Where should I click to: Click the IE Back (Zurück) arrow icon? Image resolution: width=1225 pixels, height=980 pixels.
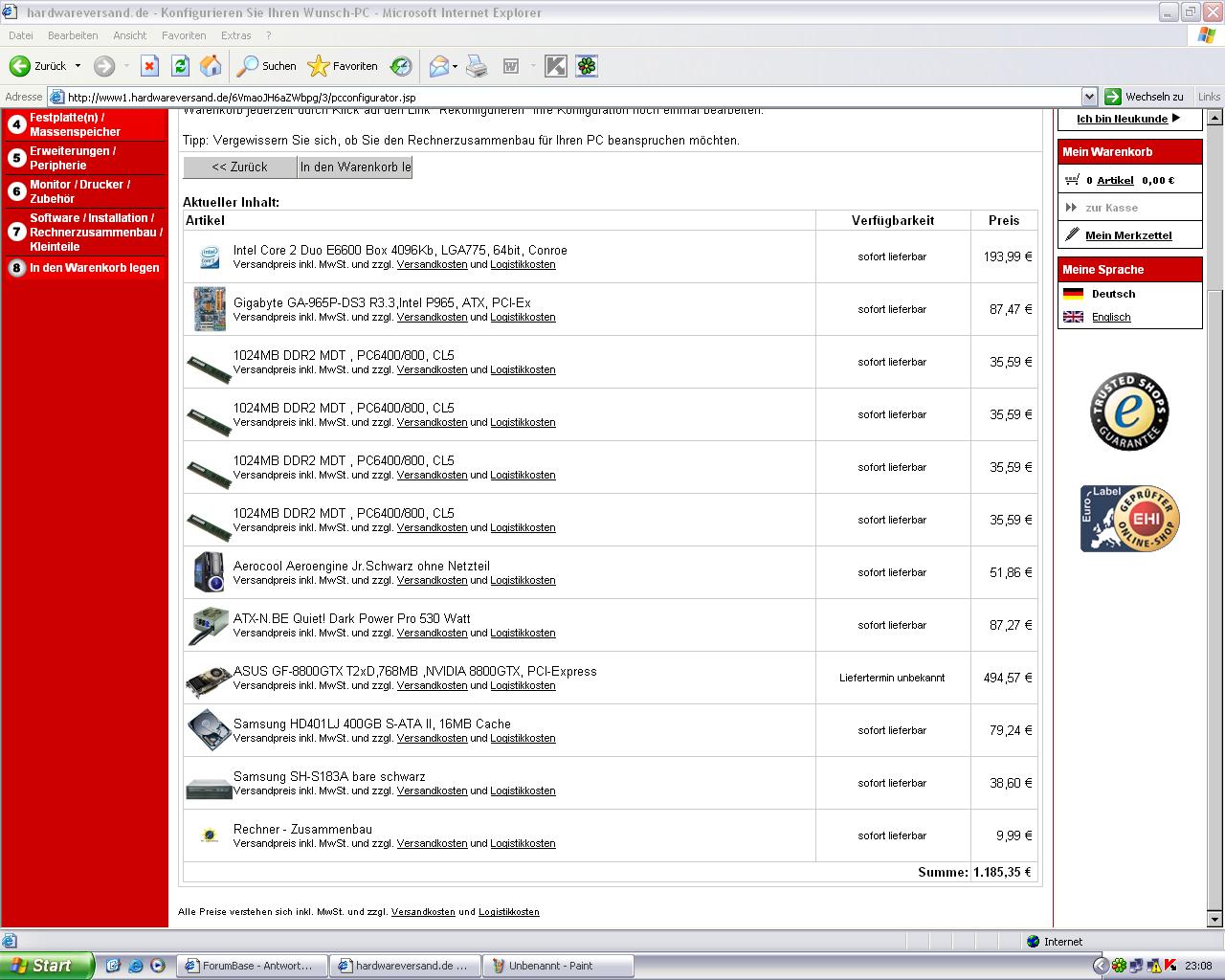[x=19, y=66]
